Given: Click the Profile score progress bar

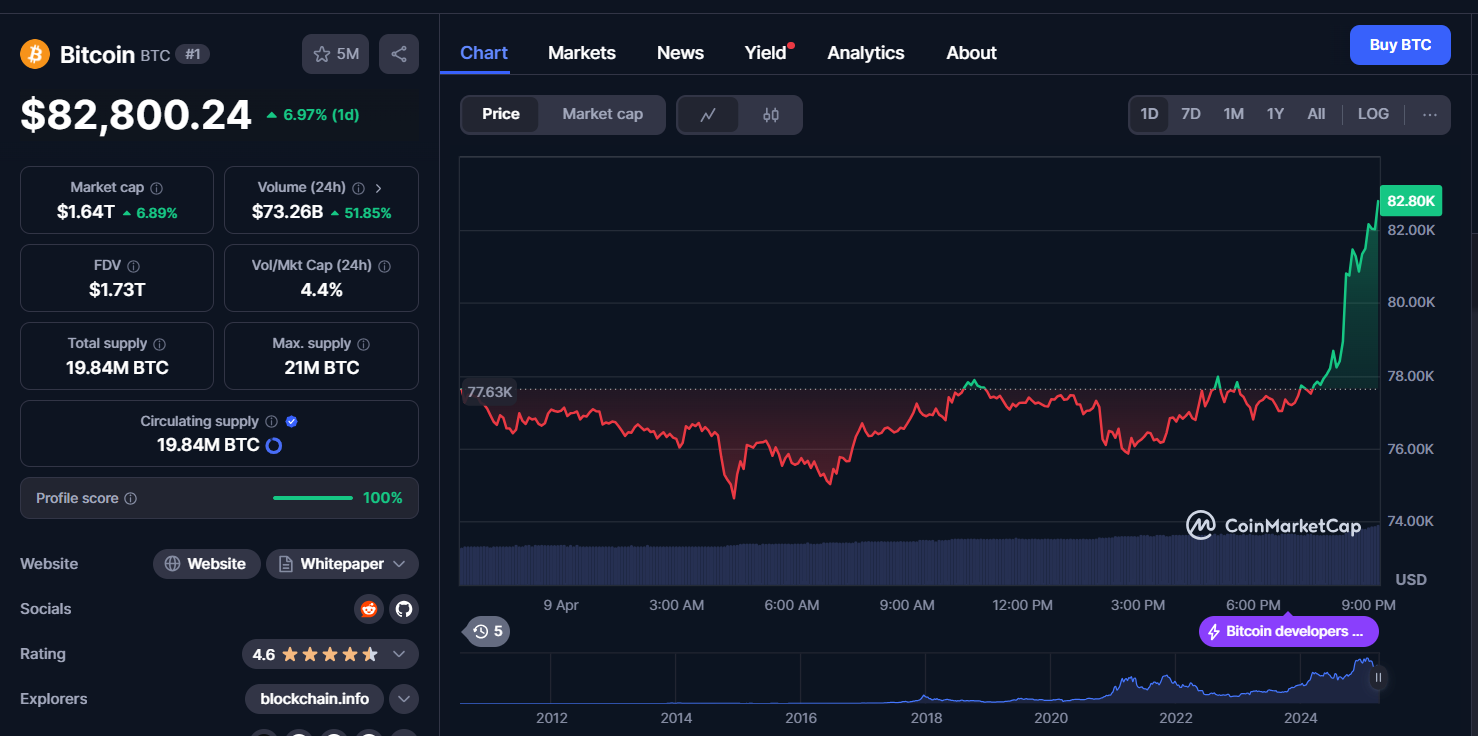Looking at the screenshot, I should [x=313, y=498].
